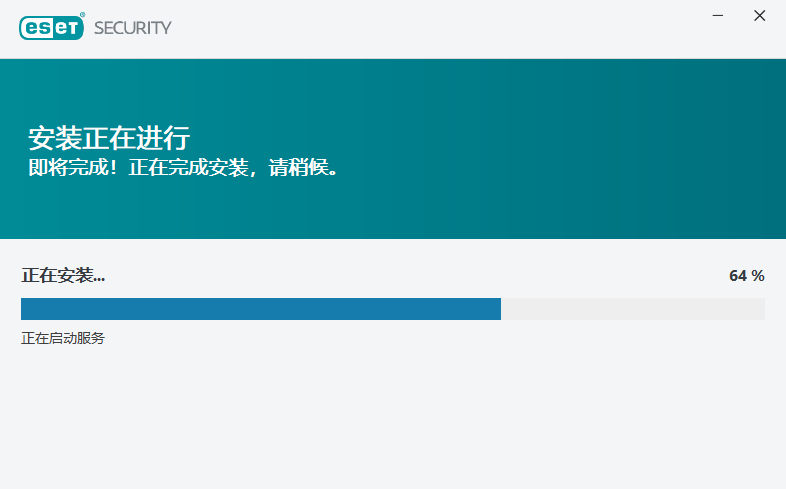Click the 正在启动服务 status text
Image resolution: width=786 pixels, height=489 pixels.
[x=63, y=338]
